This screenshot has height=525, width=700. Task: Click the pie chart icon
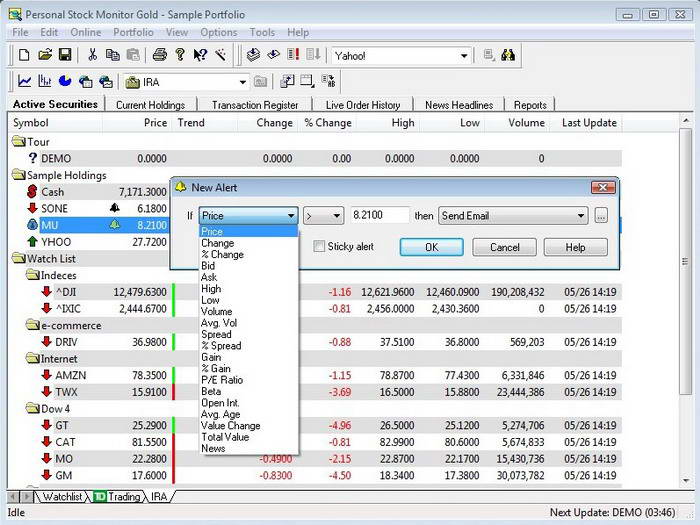click(x=65, y=81)
